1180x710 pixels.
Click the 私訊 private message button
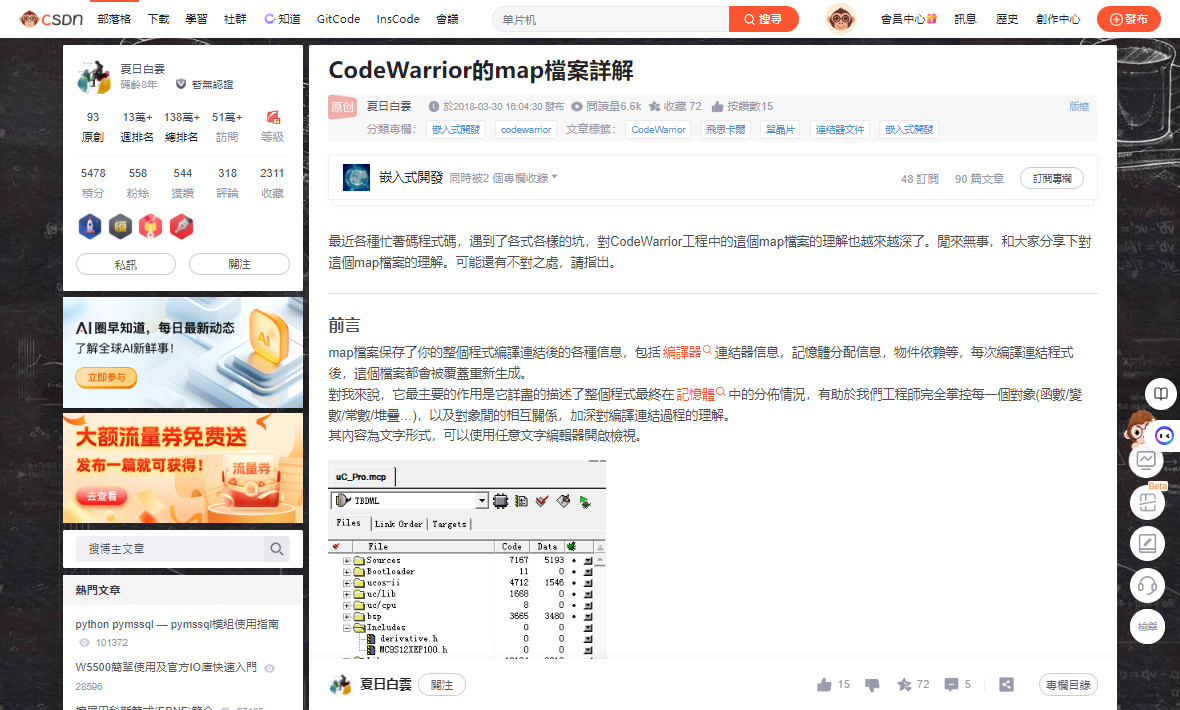click(x=126, y=264)
